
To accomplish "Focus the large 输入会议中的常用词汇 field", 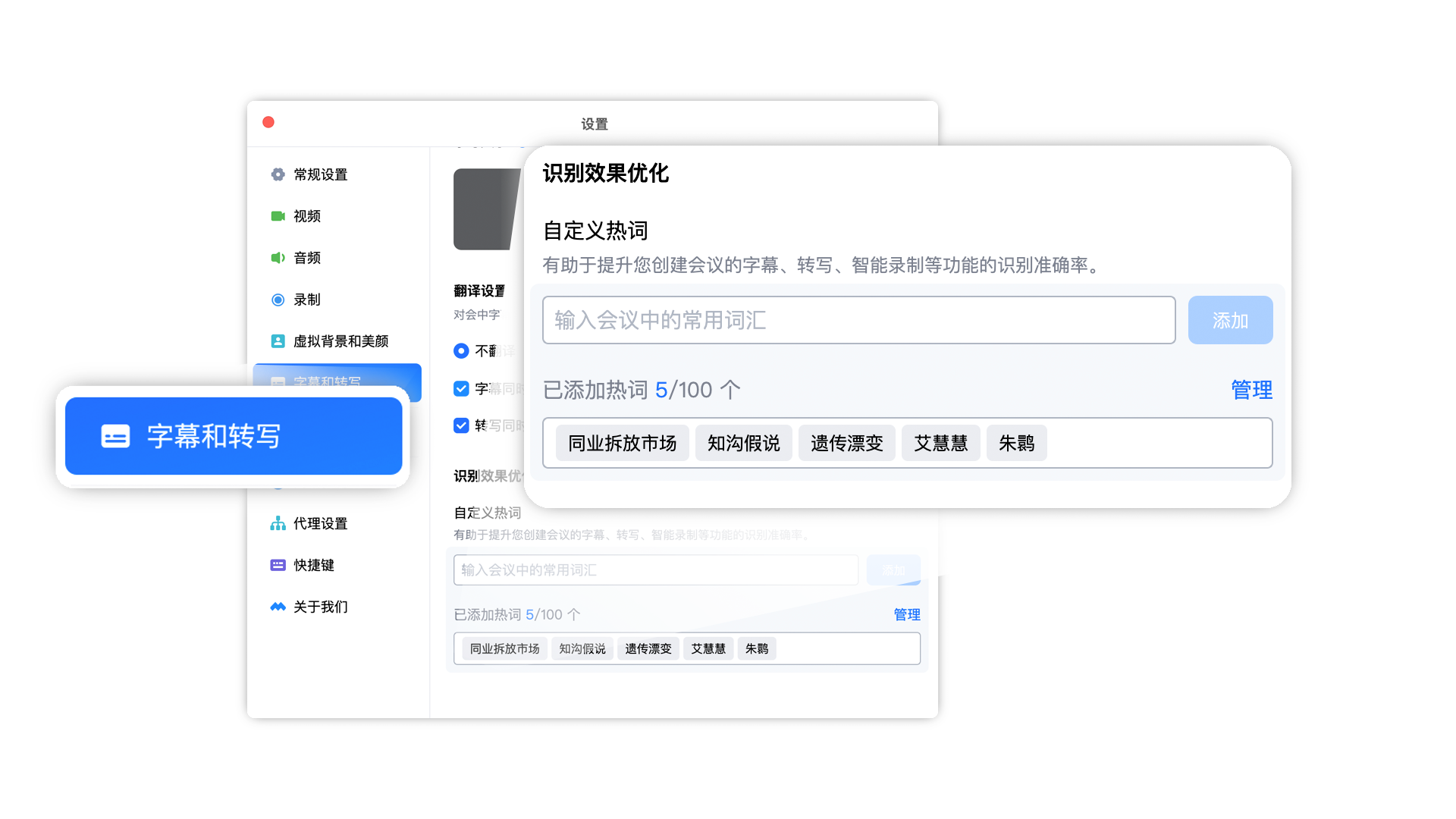I will pos(858,320).
